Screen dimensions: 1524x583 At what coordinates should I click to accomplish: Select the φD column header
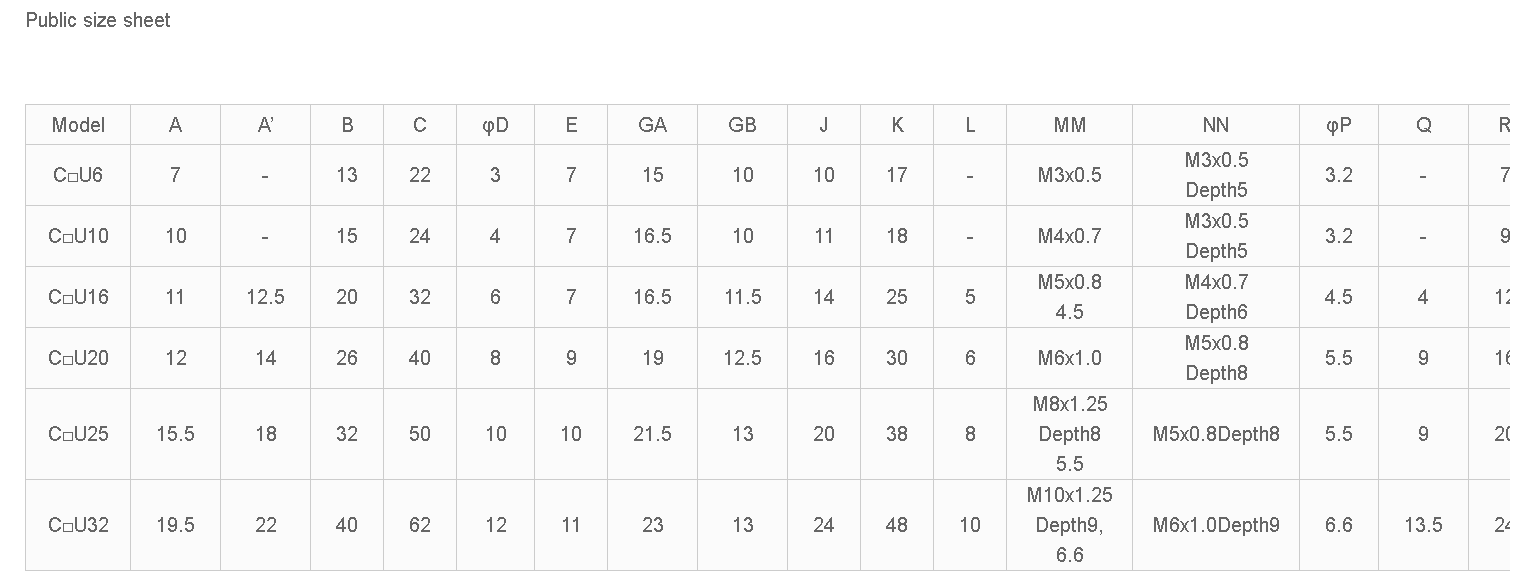coord(495,125)
